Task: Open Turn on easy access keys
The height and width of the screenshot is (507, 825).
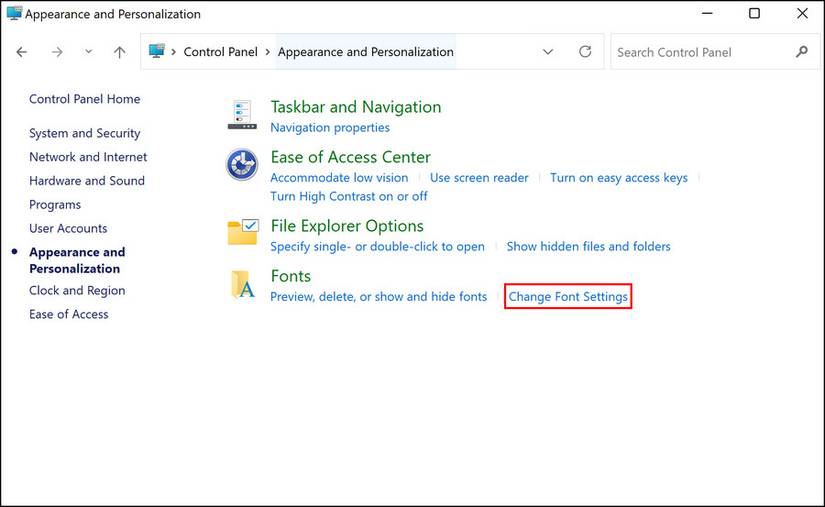Action: click(619, 177)
